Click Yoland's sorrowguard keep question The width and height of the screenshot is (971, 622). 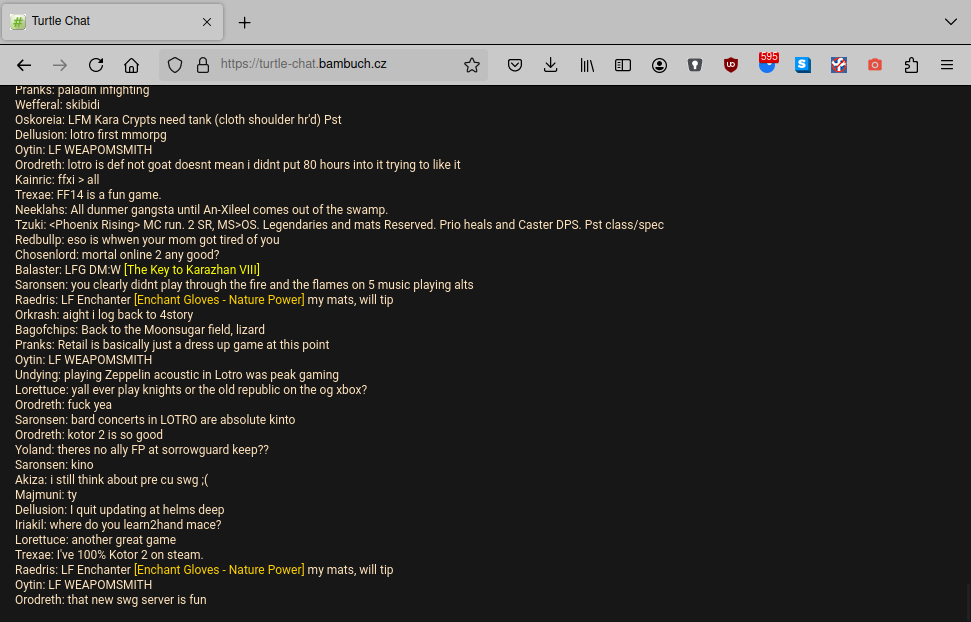click(x=142, y=450)
